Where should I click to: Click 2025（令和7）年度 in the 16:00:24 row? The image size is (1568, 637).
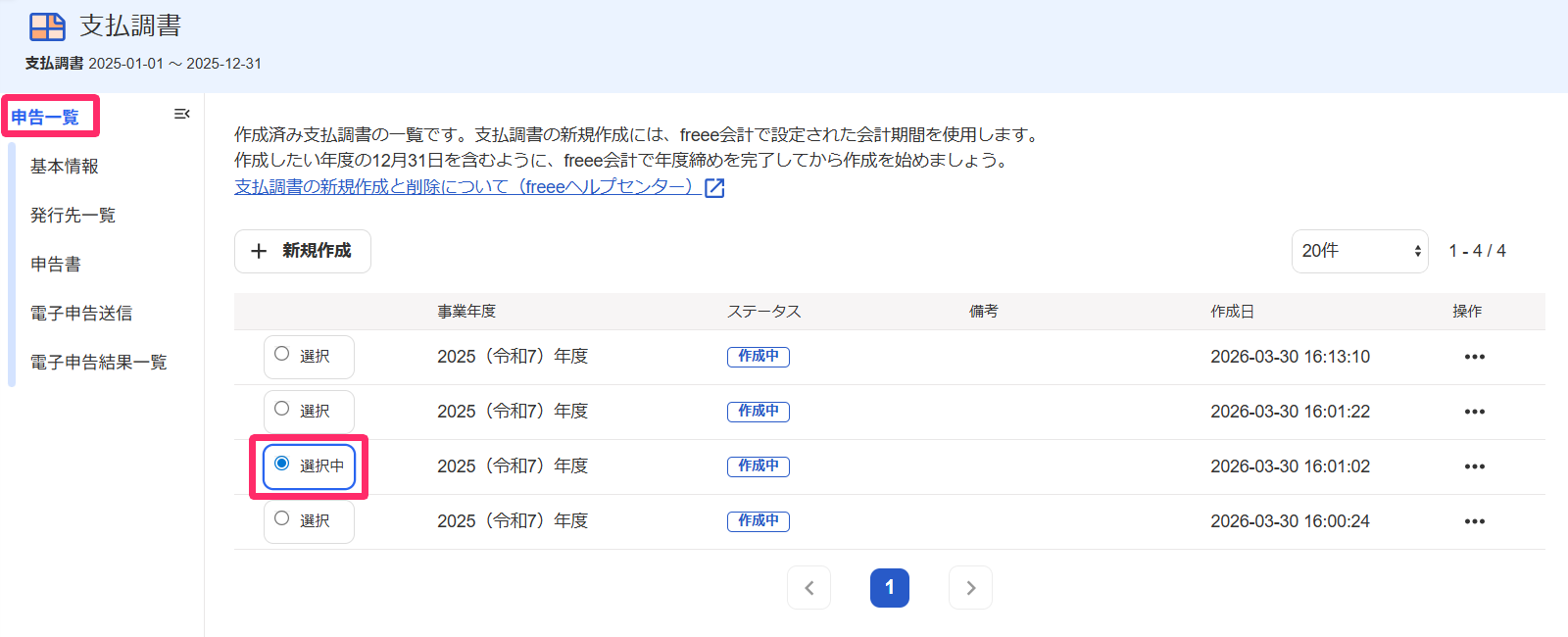[x=513, y=521]
